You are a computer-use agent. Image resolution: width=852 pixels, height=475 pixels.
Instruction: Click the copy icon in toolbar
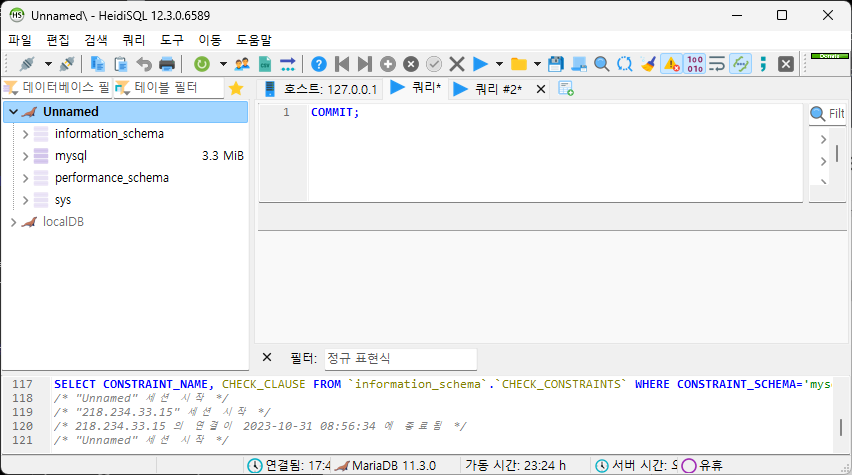[x=97, y=64]
